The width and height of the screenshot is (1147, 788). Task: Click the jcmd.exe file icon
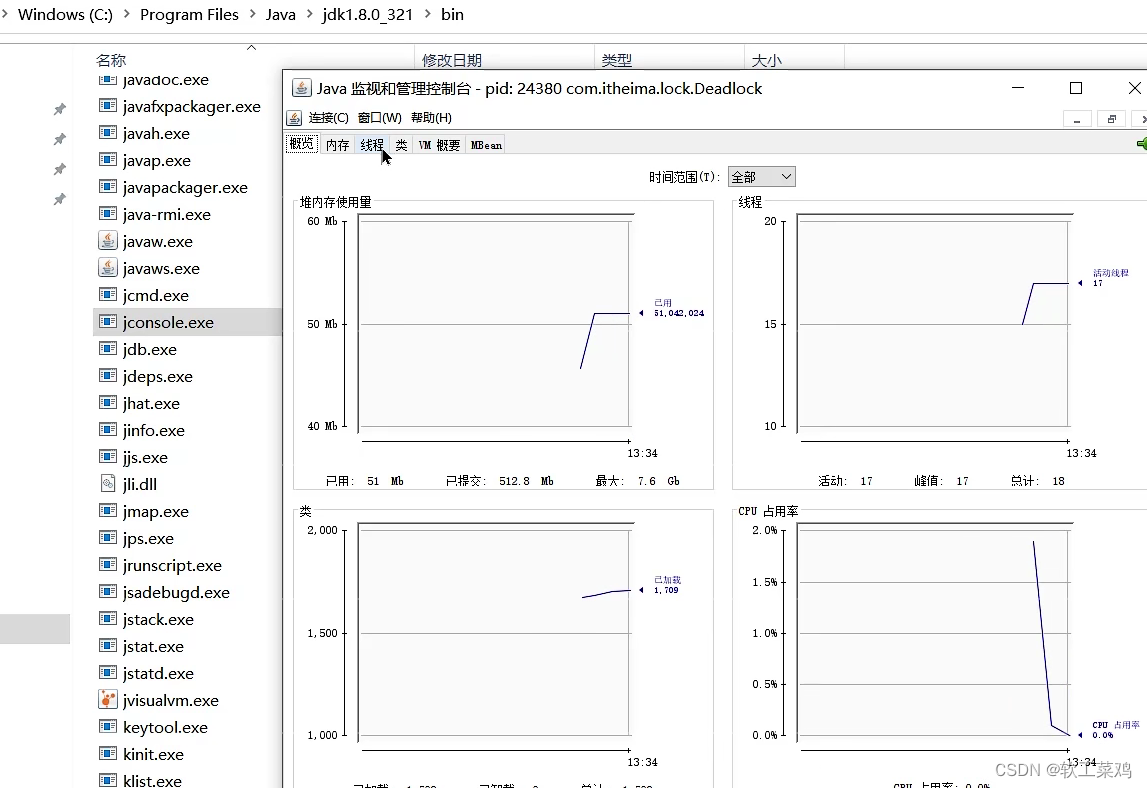click(x=108, y=295)
